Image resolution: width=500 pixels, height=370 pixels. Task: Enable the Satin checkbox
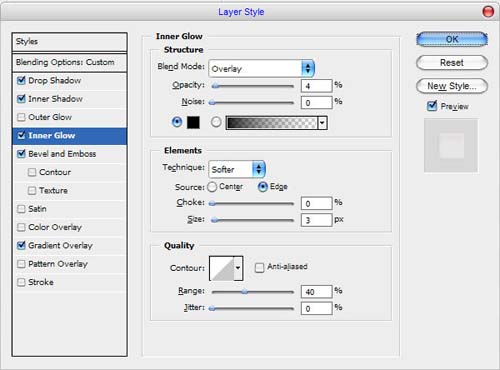coord(21,209)
